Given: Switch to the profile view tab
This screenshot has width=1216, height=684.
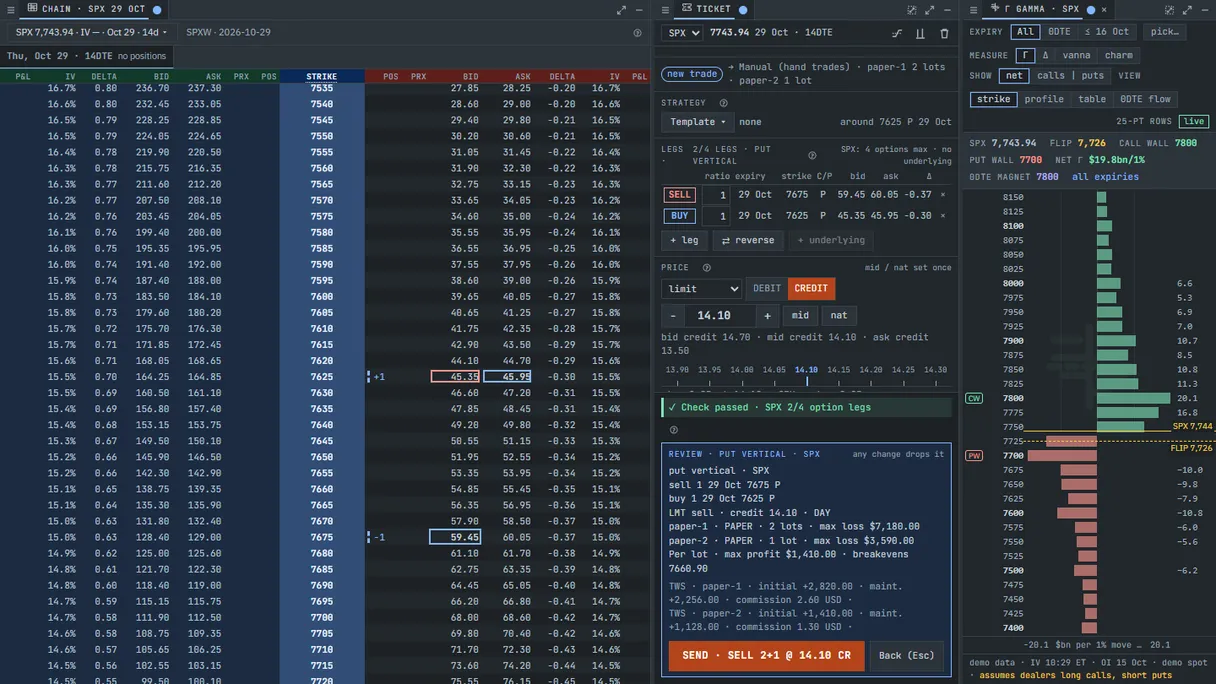Looking at the screenshot, I should pyautogui.click(x=1044, y=99).
